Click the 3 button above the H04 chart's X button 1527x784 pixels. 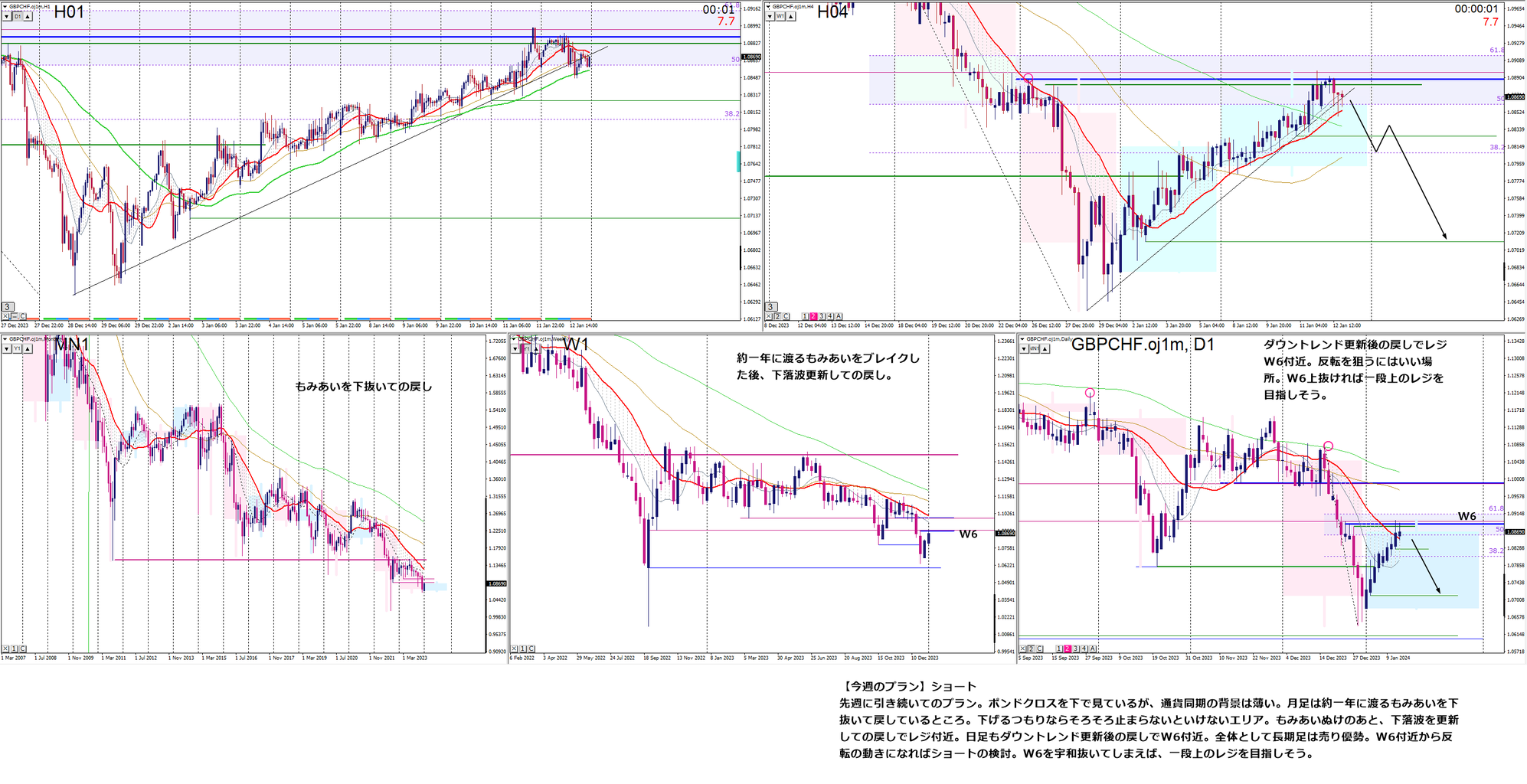click(772, 307)
